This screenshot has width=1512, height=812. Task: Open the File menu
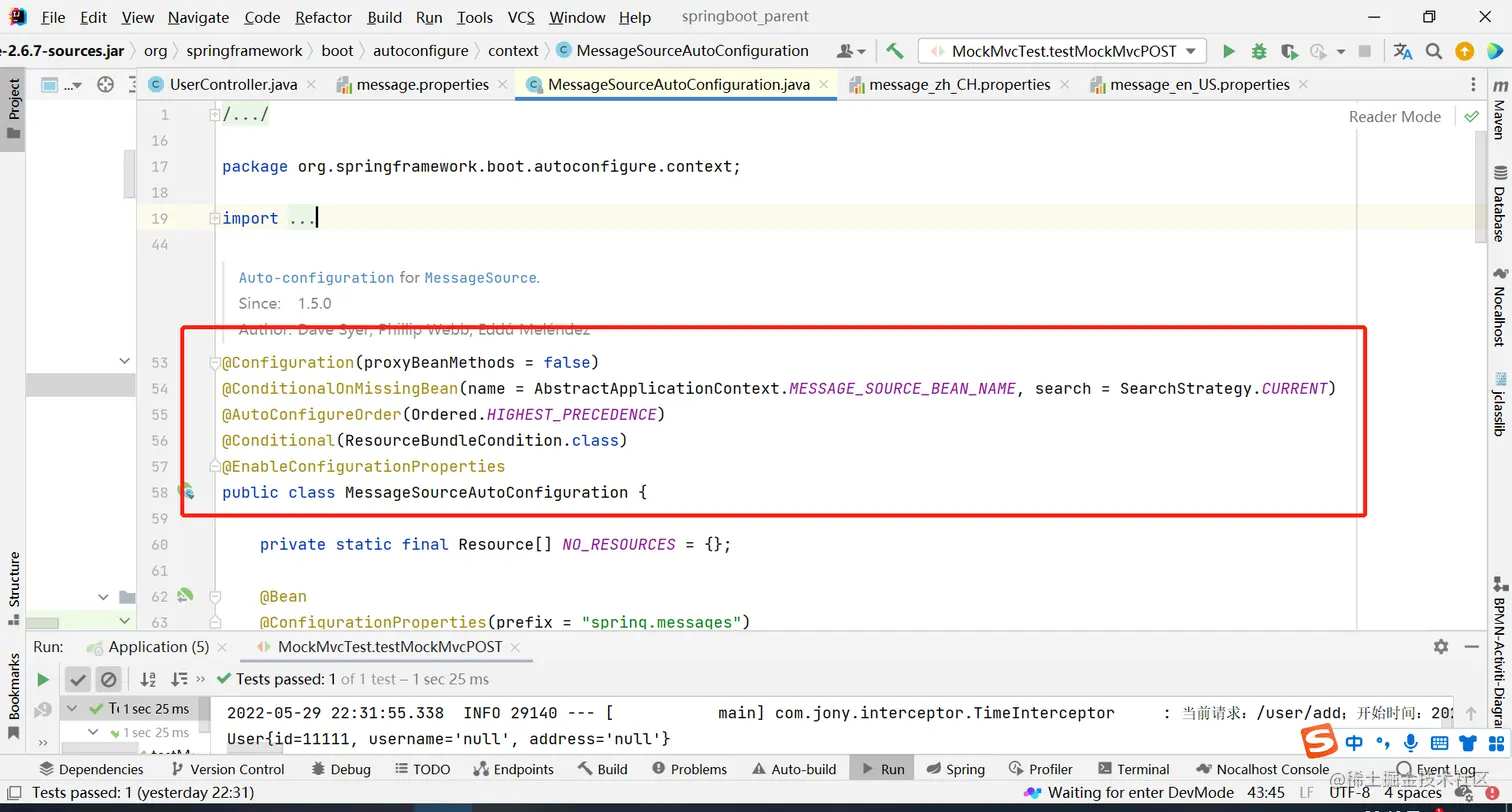tap(53, 17)
